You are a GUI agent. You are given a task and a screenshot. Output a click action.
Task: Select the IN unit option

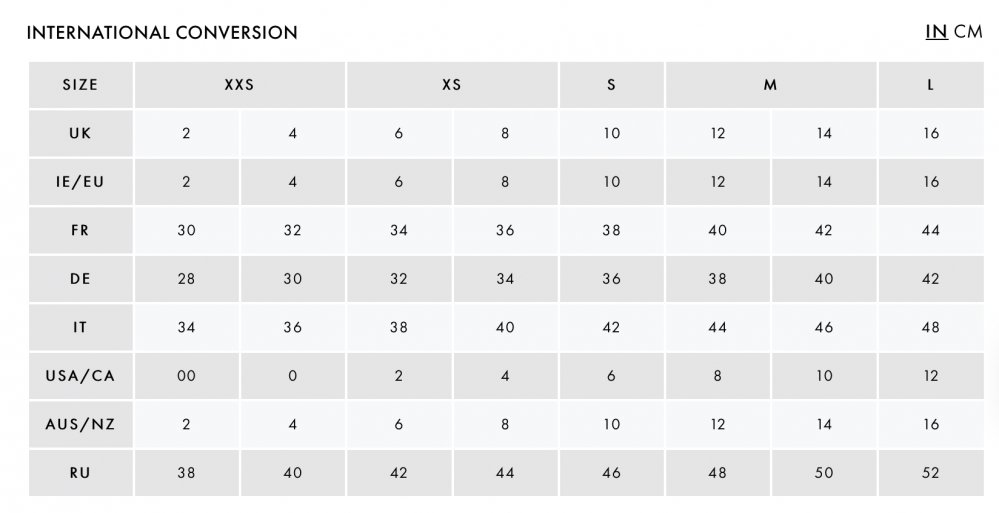point(936,32)
